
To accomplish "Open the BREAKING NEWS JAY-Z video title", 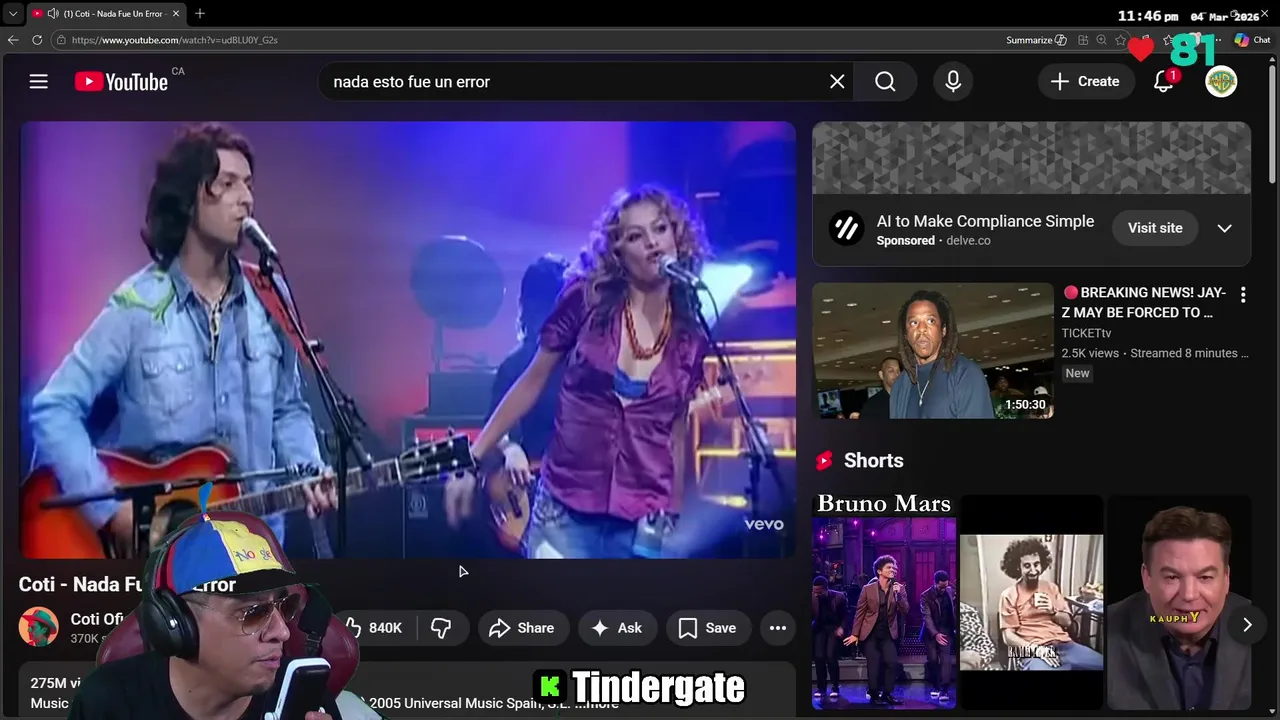I will point(1144,302).
